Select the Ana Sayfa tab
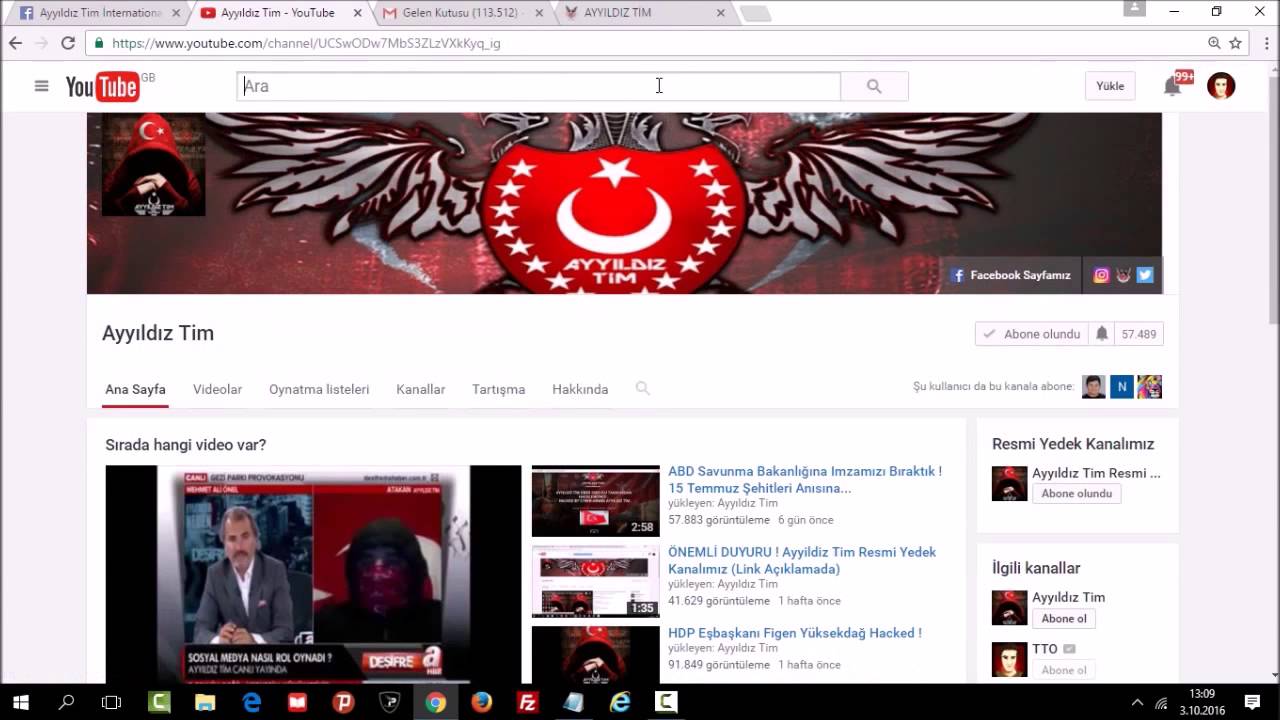Viewport: 1280px width, 720px height. pyautogui.click(x=135, y=389)
